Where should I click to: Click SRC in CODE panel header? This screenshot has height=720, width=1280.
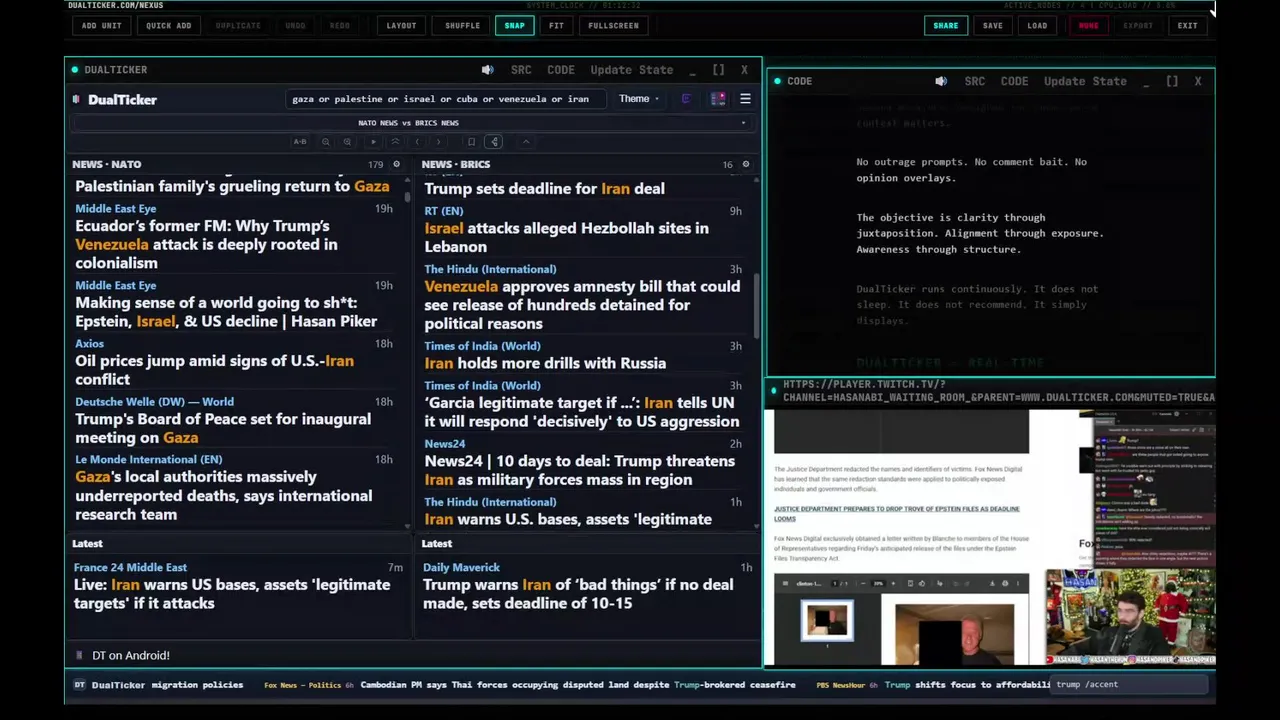(975, 81)
